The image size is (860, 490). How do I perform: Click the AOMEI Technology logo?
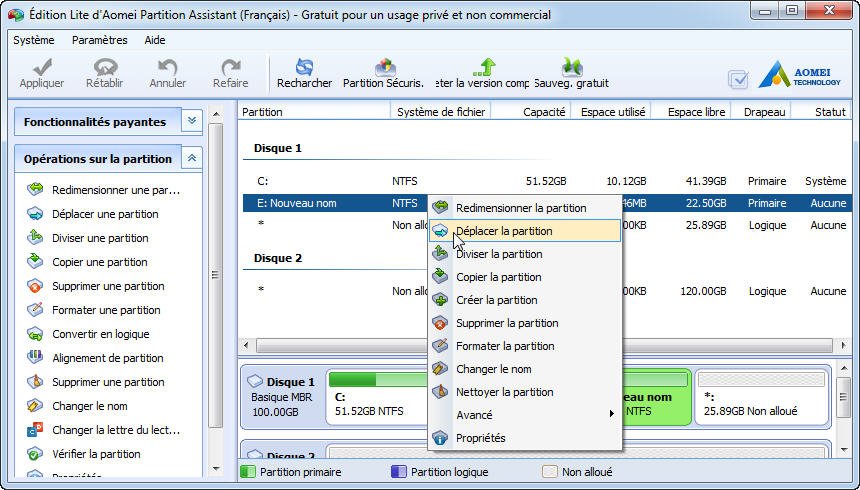point(799,75)
